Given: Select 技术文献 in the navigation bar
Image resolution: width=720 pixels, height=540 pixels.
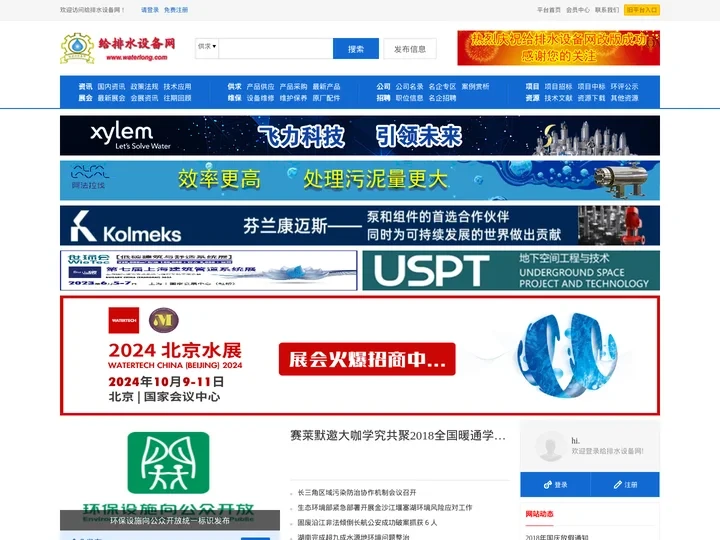Looking at the screenshot, I should pos(558,98).
